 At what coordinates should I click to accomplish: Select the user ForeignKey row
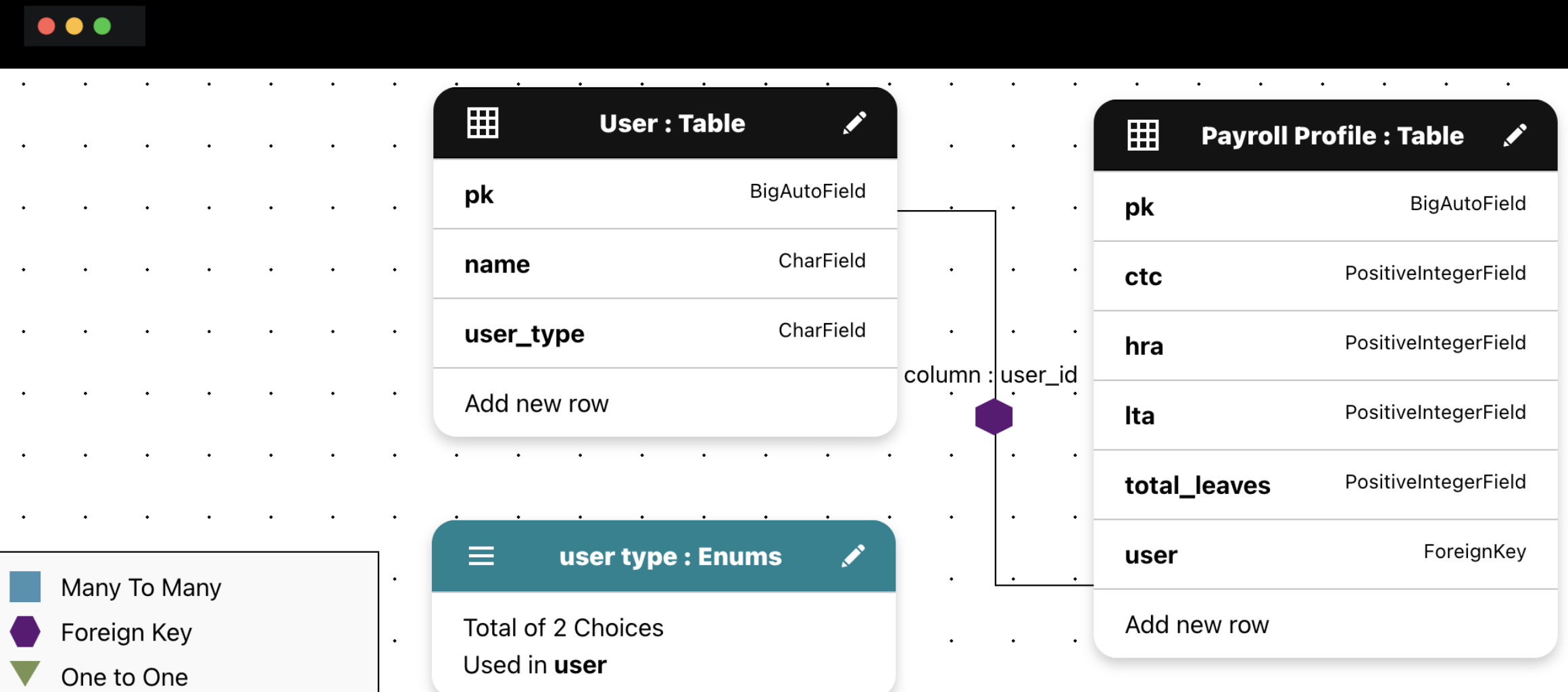pyautogui.click(x=1325, y=554)
